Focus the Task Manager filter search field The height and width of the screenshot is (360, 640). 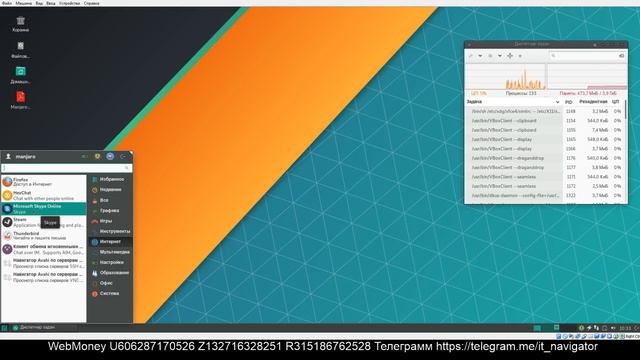tap(588, 56)
